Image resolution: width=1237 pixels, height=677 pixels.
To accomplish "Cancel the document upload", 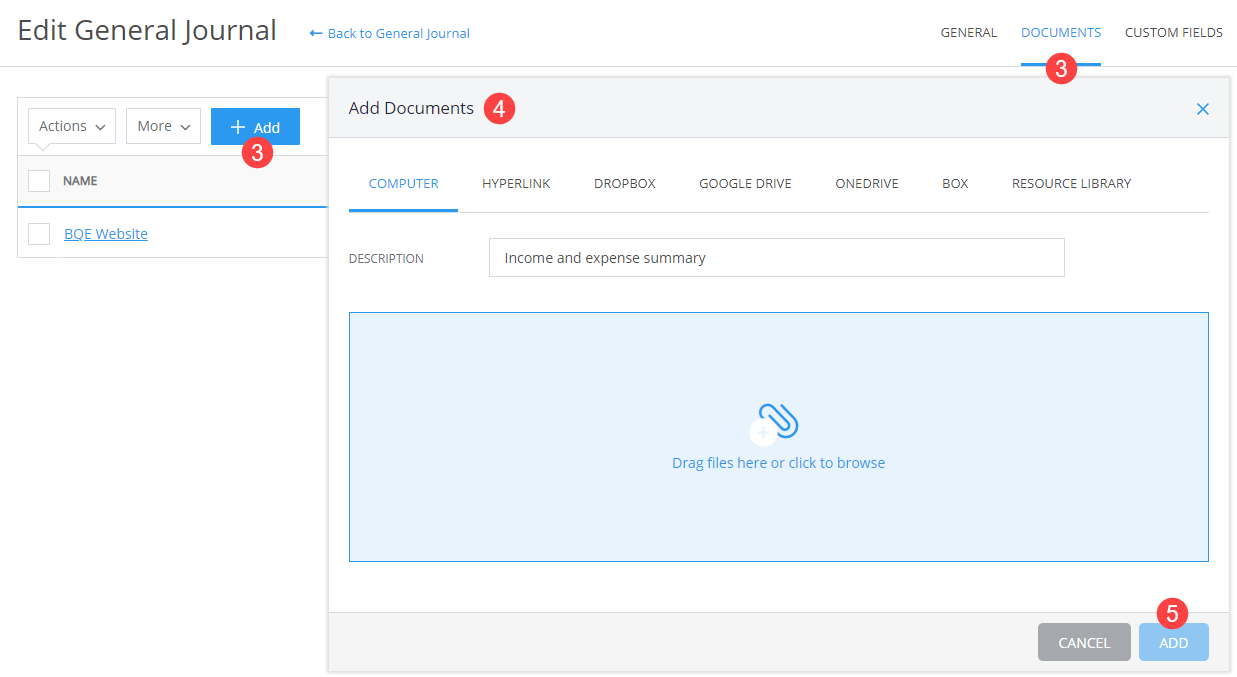I will click(x=1084, y=642).
